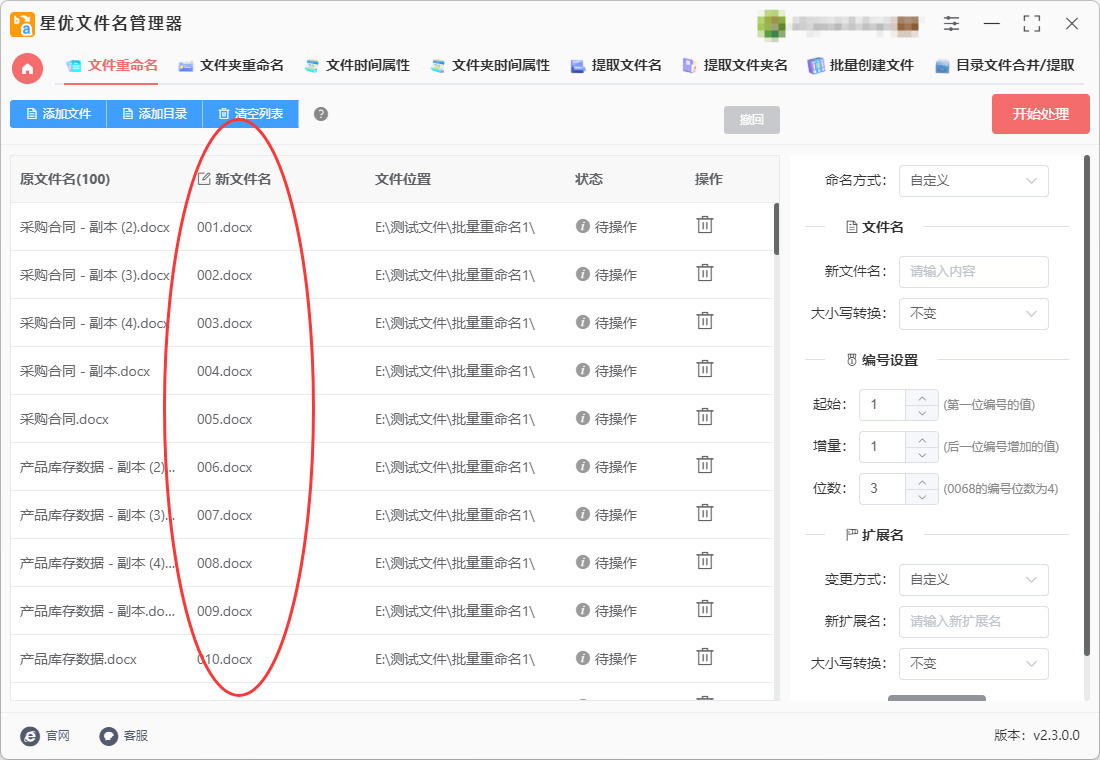Click the edit pencil icon beside 新文件名
This screenshot has height=760, width=1100.
204,179
